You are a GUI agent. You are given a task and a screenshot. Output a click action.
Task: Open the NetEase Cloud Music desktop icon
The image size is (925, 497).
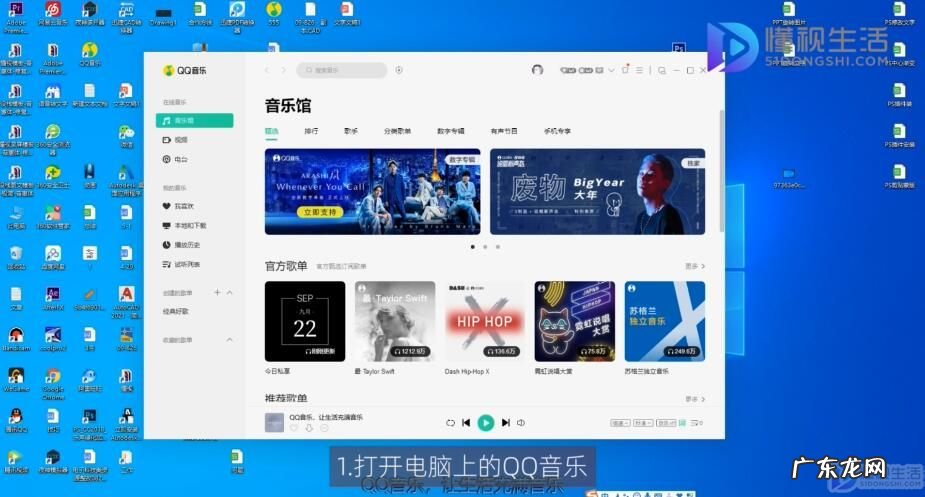pos(53,14)
